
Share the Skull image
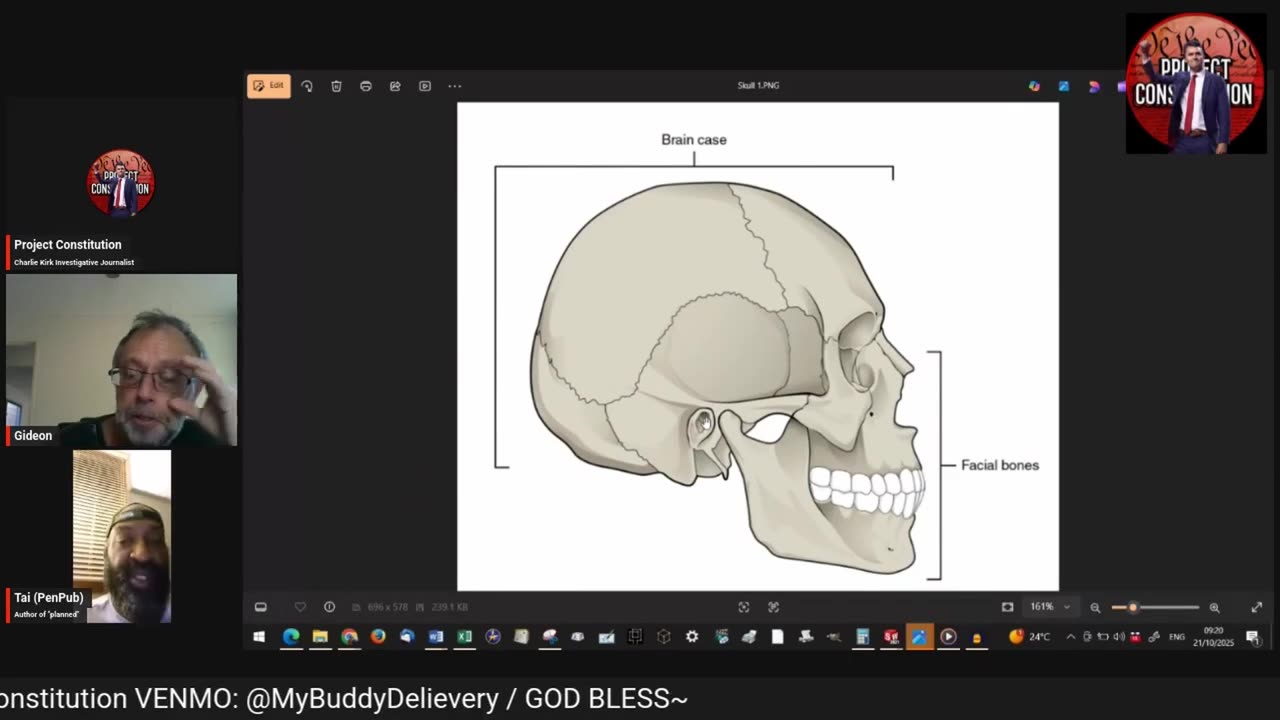point(395,86)
